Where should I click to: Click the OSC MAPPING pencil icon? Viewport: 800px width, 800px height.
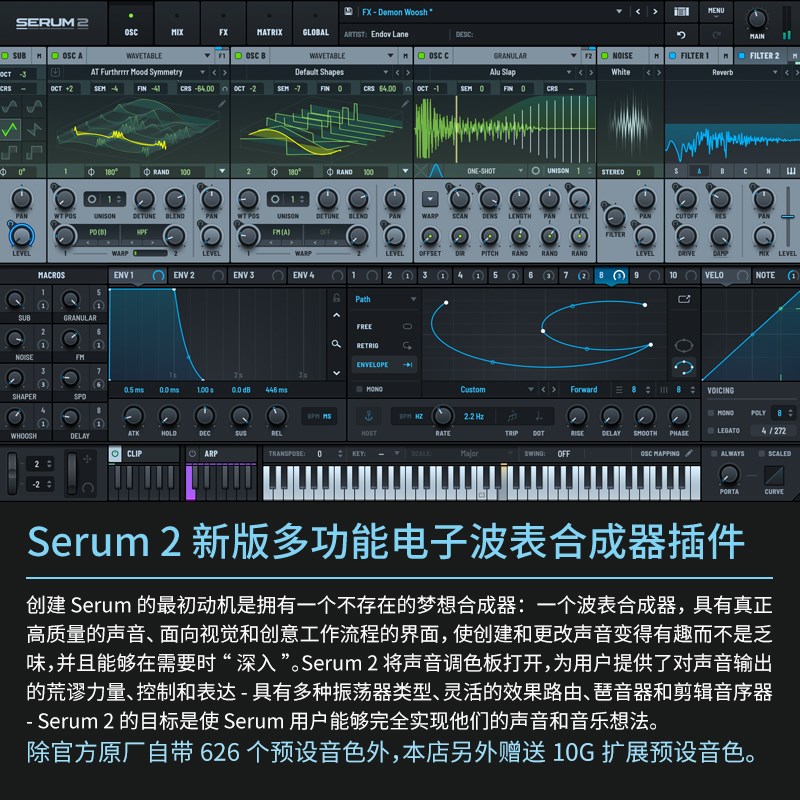689,453
